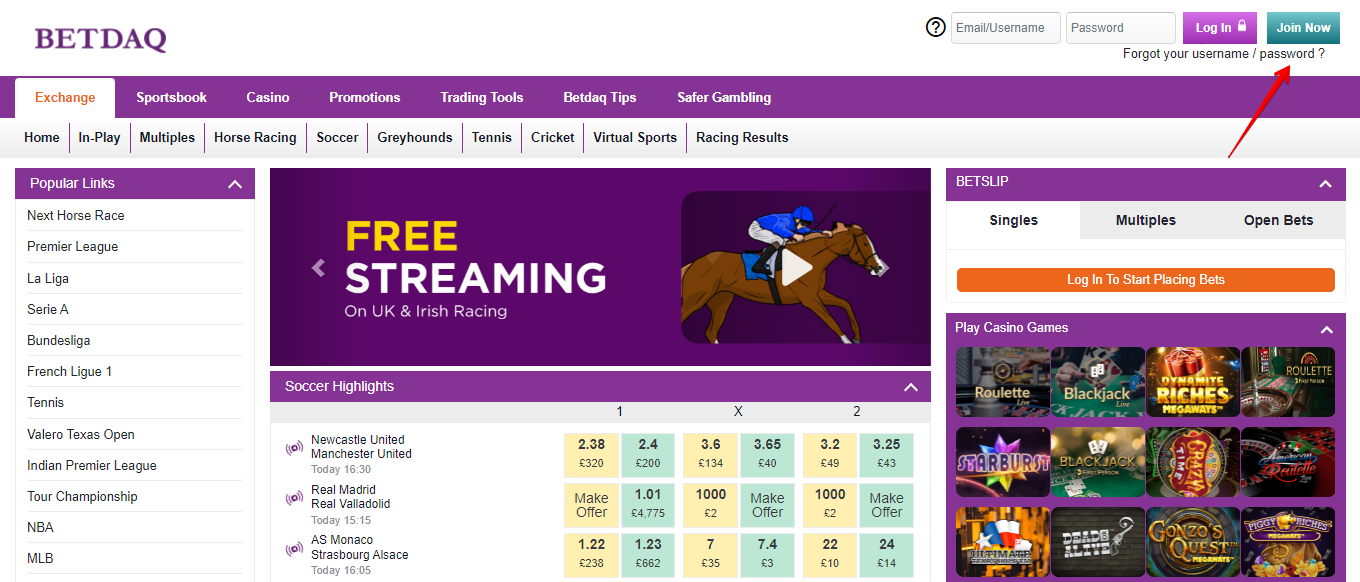The image size is (1360, 582).
Task: Go to previous banner slide arrow
Action: (319, 268)
